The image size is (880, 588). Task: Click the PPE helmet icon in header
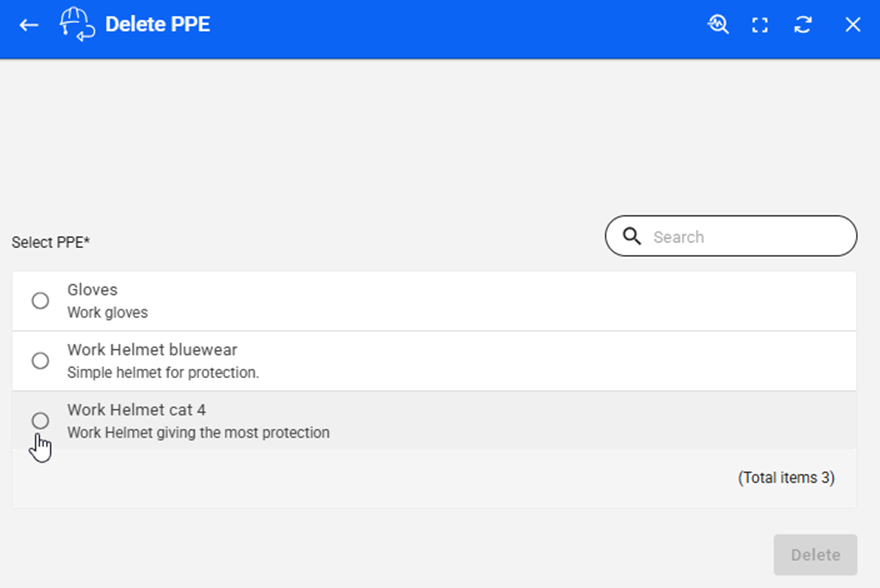click(x=77, y=24)
